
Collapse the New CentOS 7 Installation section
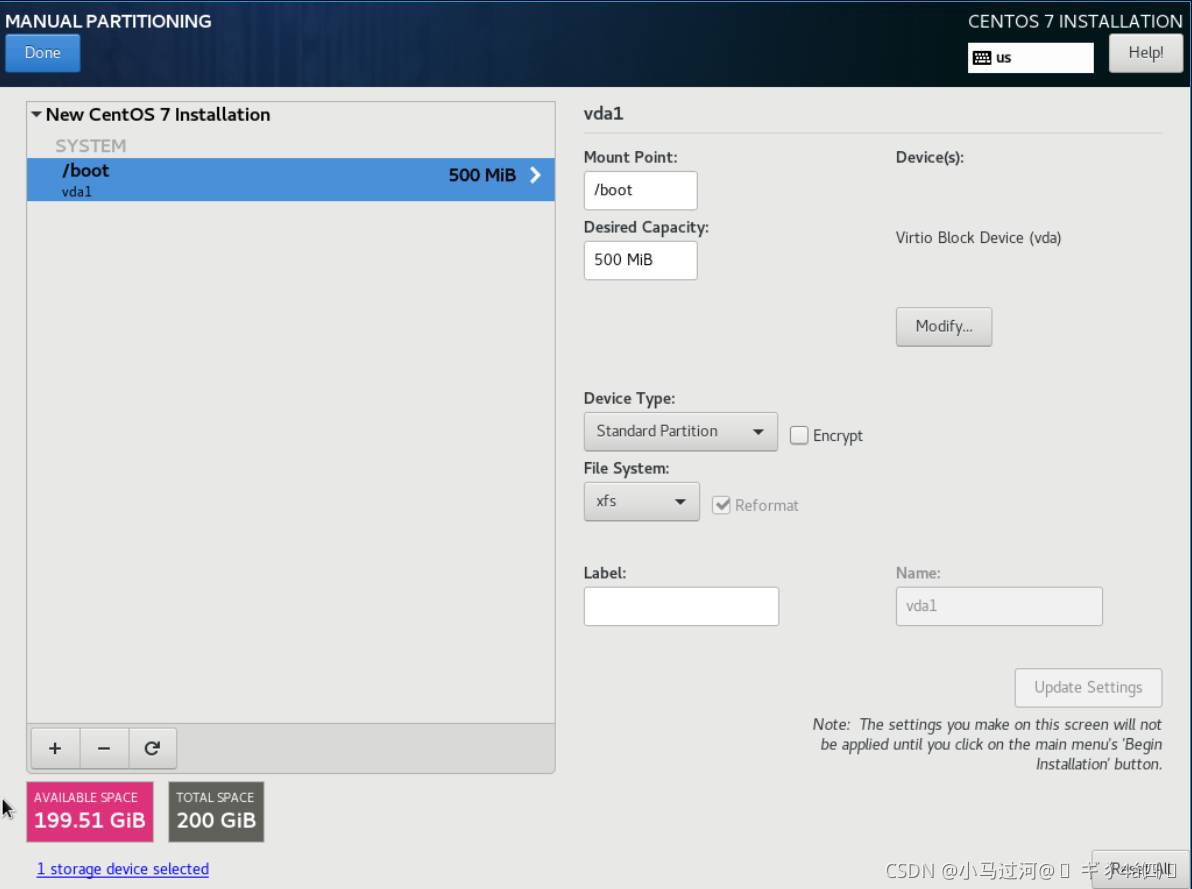[x=37, y=115]
